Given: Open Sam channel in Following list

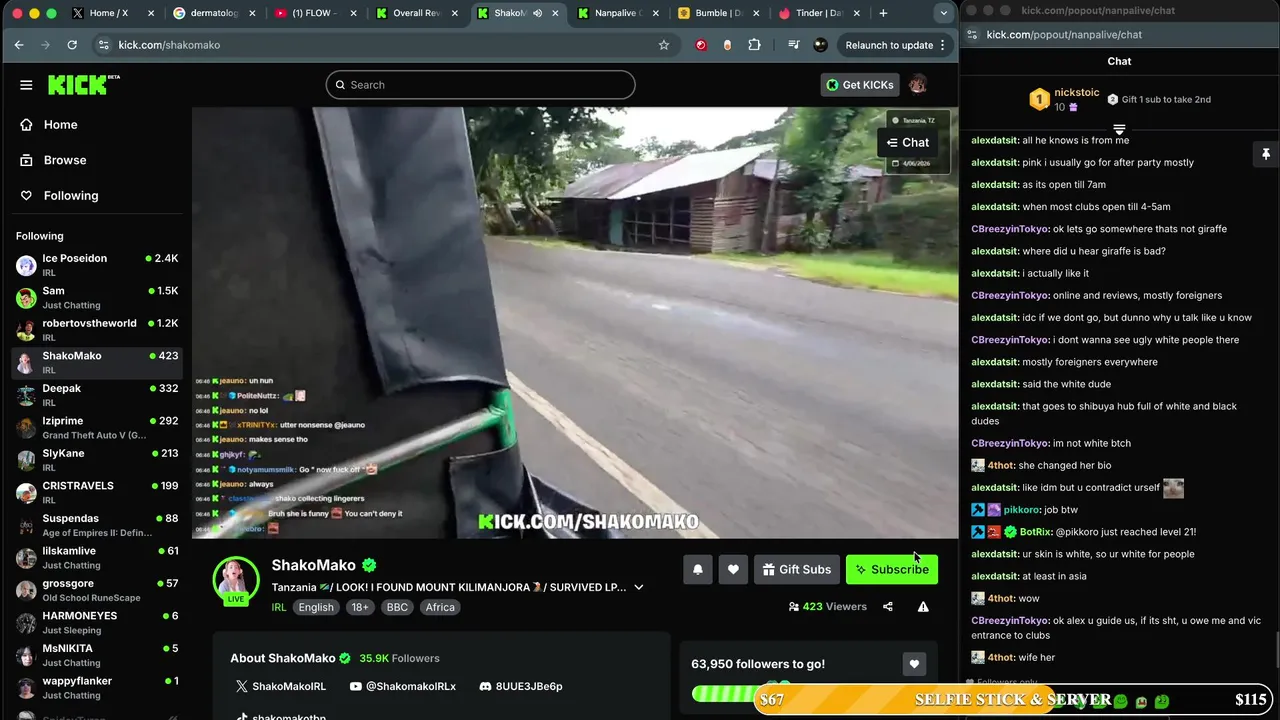Looking at the screenshot, I should coord(96,298).
